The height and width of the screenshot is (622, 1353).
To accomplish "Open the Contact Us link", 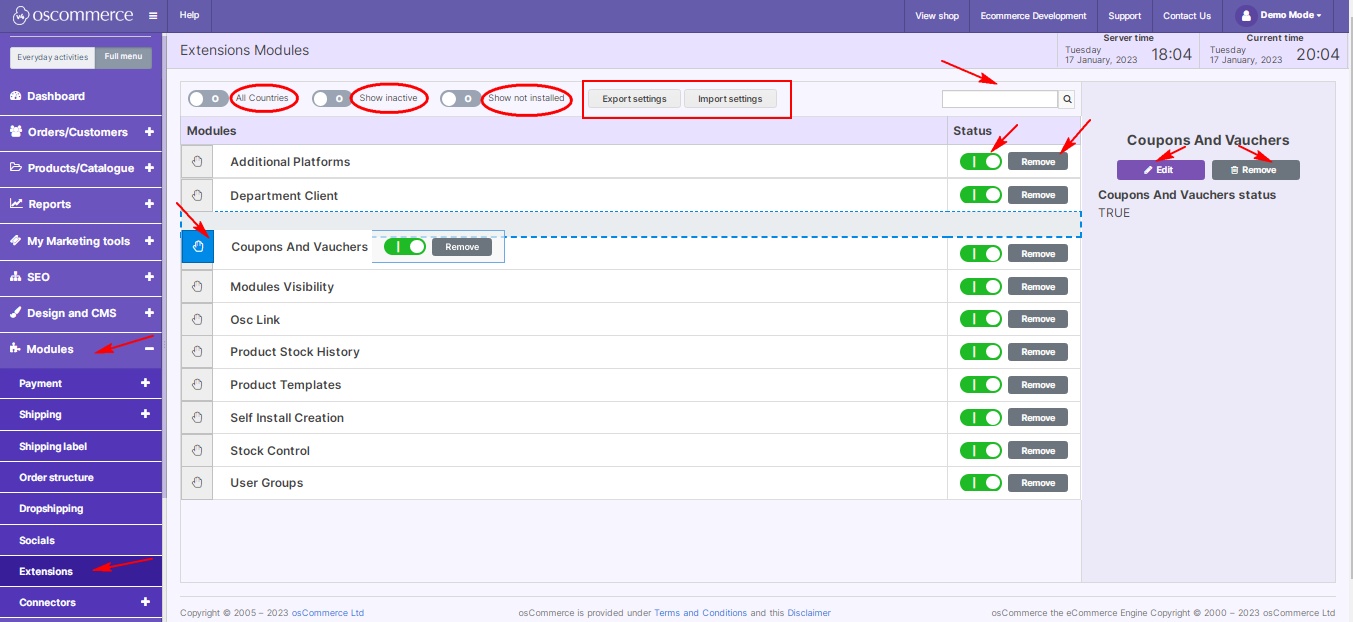I will (x=1187, y=16).
